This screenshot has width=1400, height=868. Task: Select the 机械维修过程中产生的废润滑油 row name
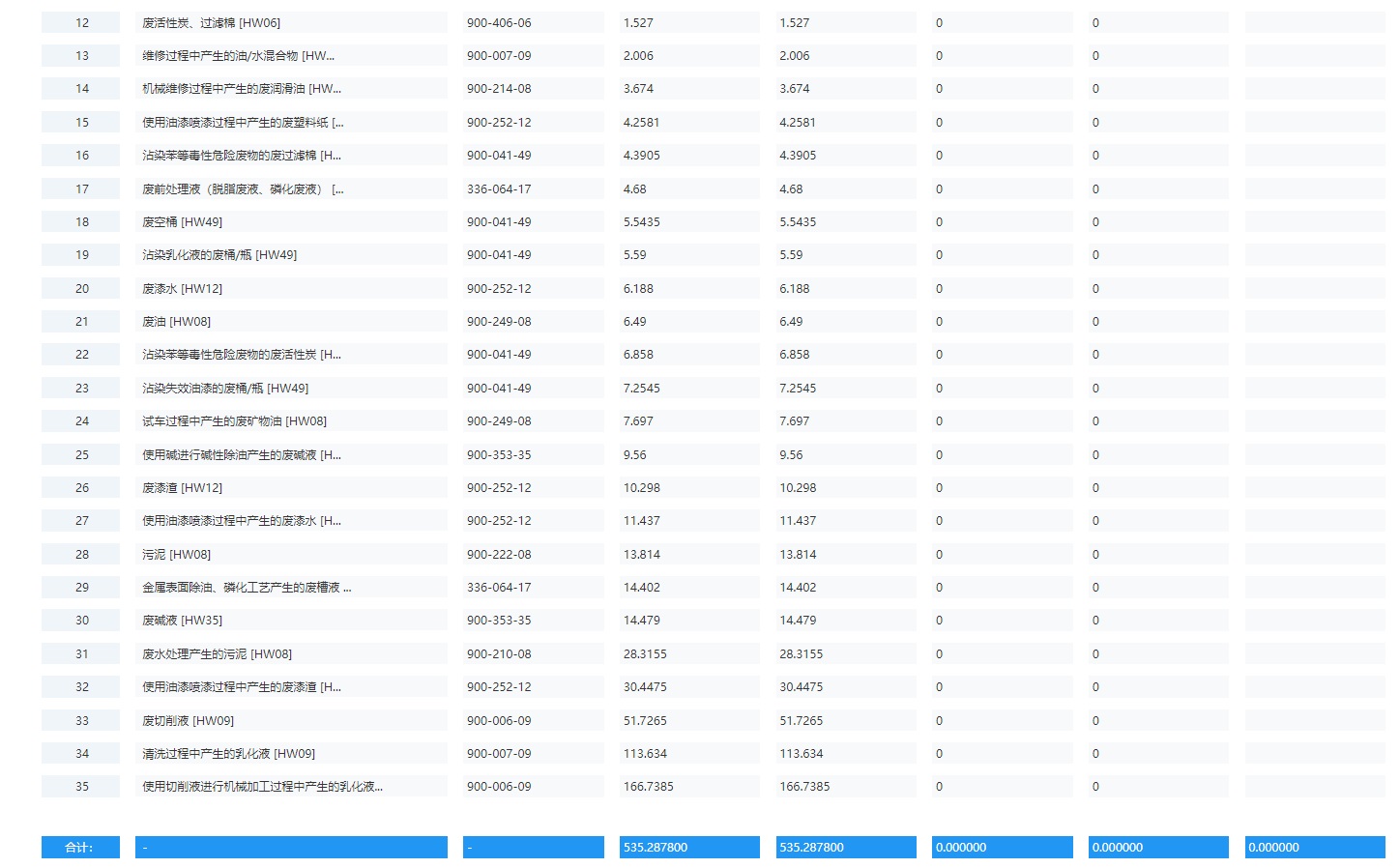242,89
